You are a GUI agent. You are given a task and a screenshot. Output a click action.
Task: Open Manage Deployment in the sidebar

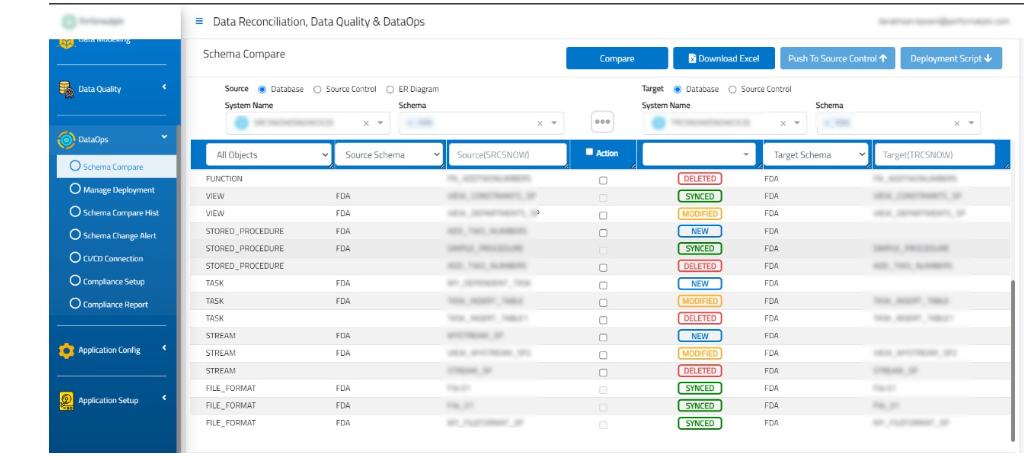[118, 190]
